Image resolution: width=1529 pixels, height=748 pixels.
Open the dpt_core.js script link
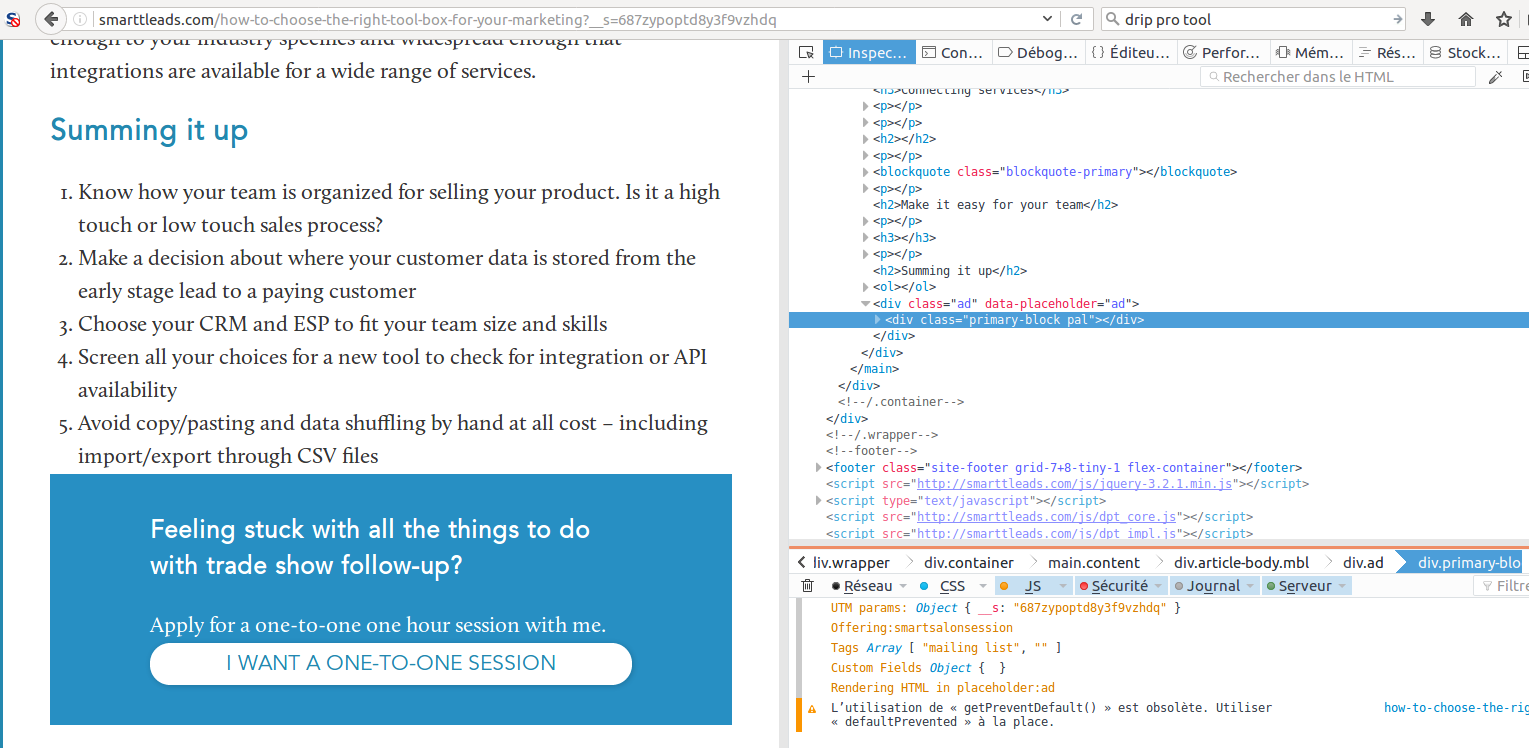(1046, 517)
